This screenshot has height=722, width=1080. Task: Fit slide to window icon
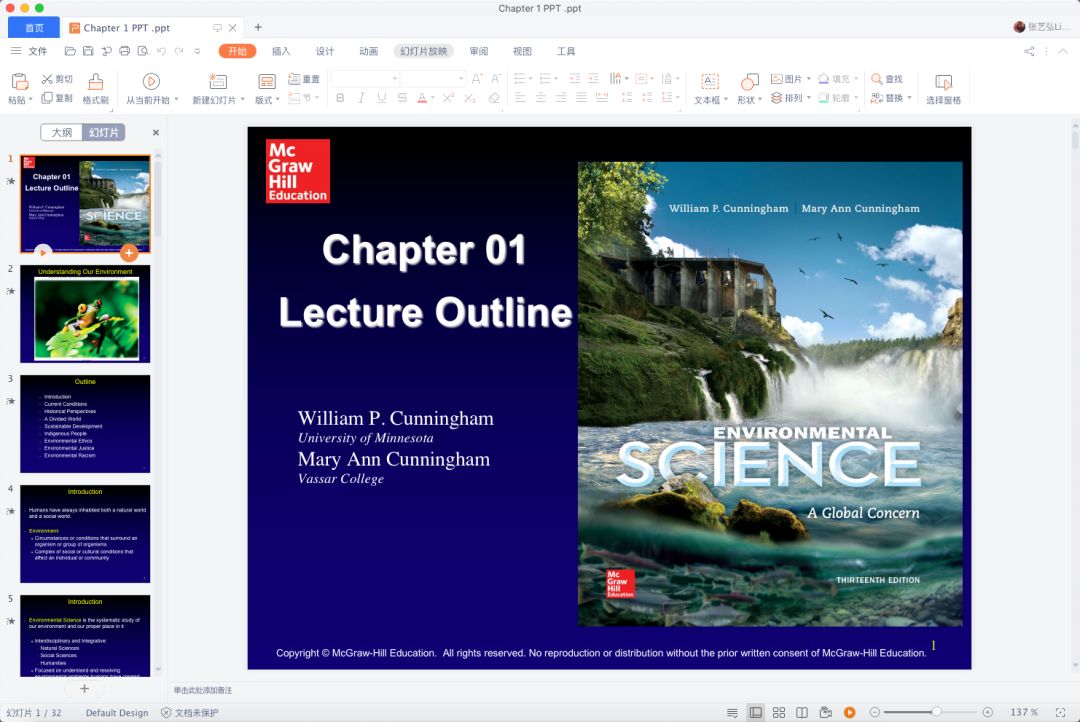click(1061, 712)
